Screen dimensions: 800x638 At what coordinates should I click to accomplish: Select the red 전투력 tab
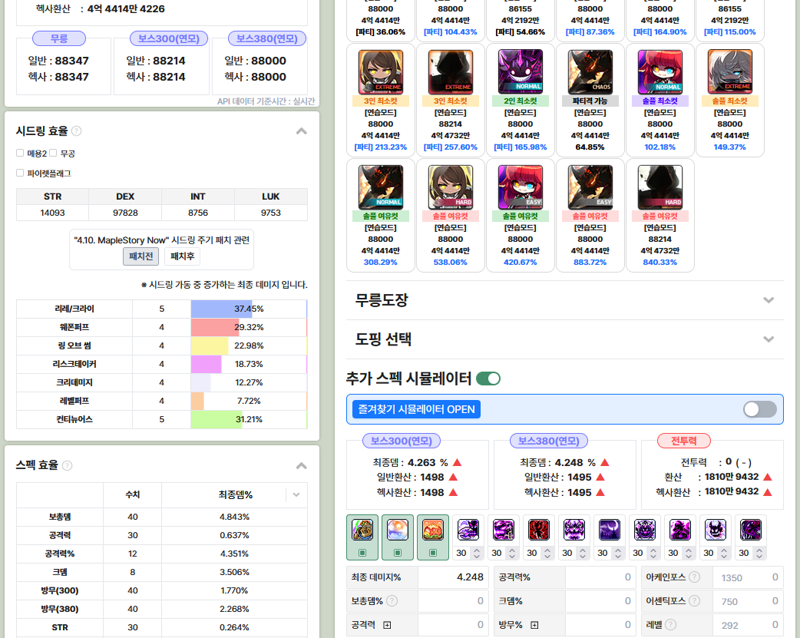tap(684, 440)
